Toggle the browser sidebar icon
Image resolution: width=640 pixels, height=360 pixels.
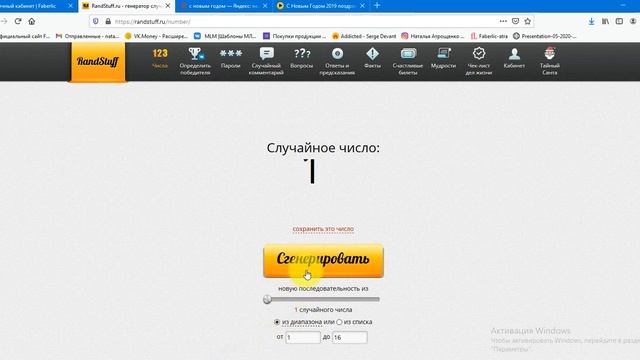click(x=619, y=21)
